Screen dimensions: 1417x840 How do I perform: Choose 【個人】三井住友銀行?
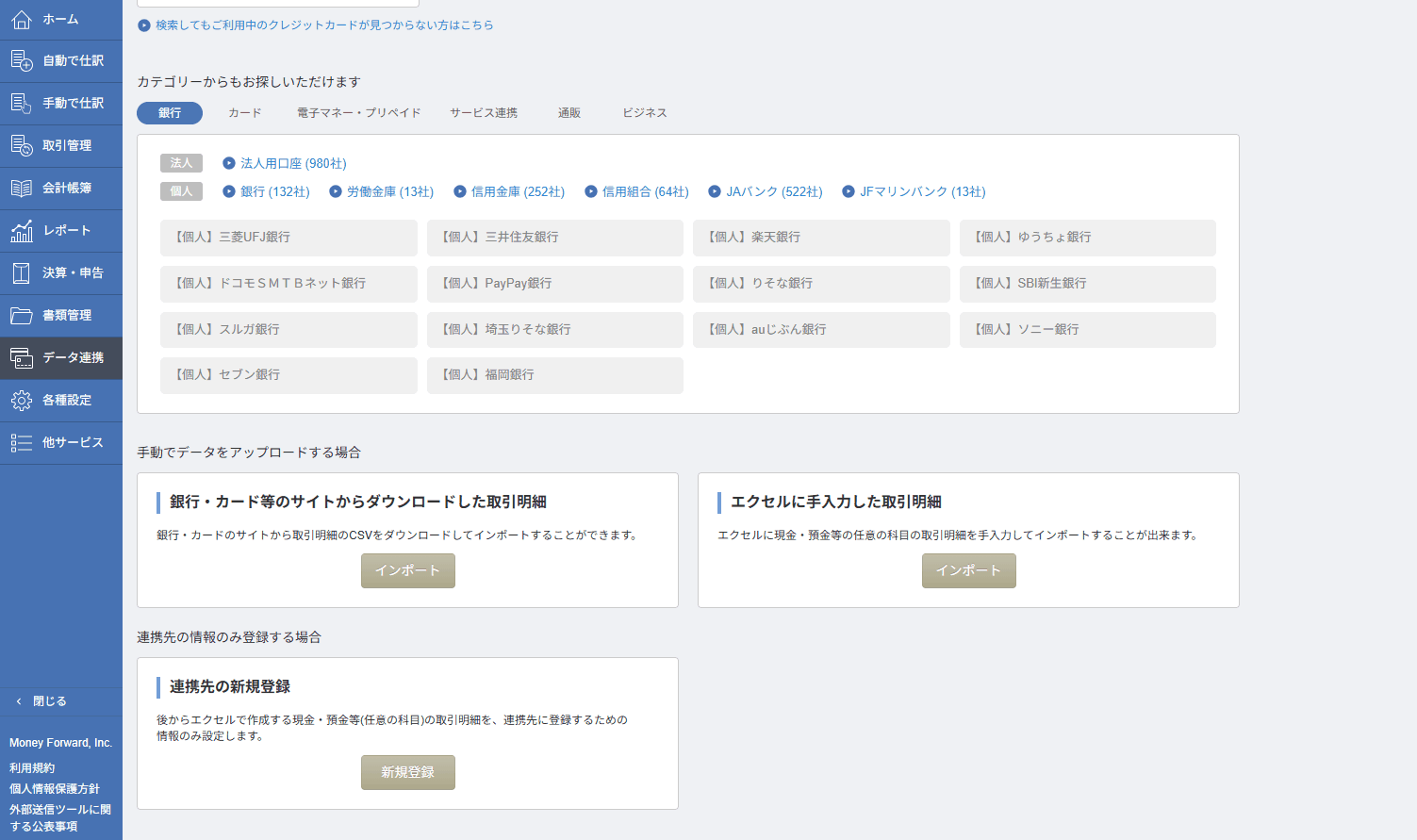point(555,238)
